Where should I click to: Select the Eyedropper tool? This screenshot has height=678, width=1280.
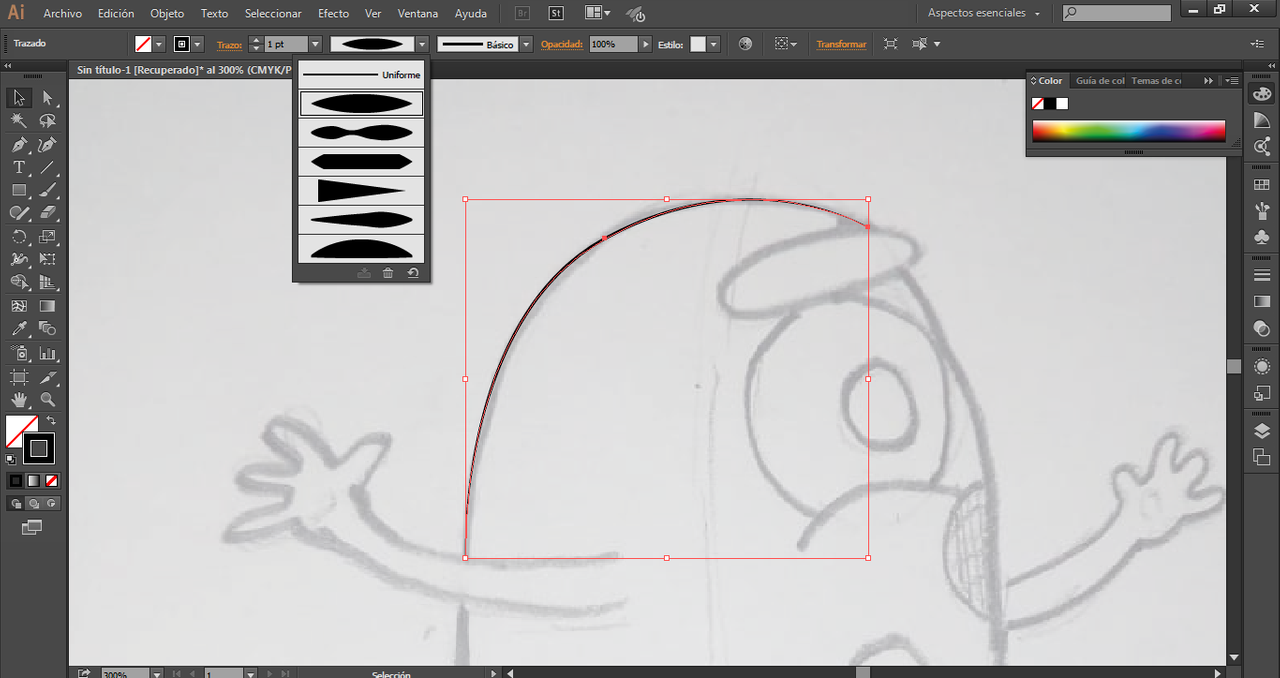point(19,329)
